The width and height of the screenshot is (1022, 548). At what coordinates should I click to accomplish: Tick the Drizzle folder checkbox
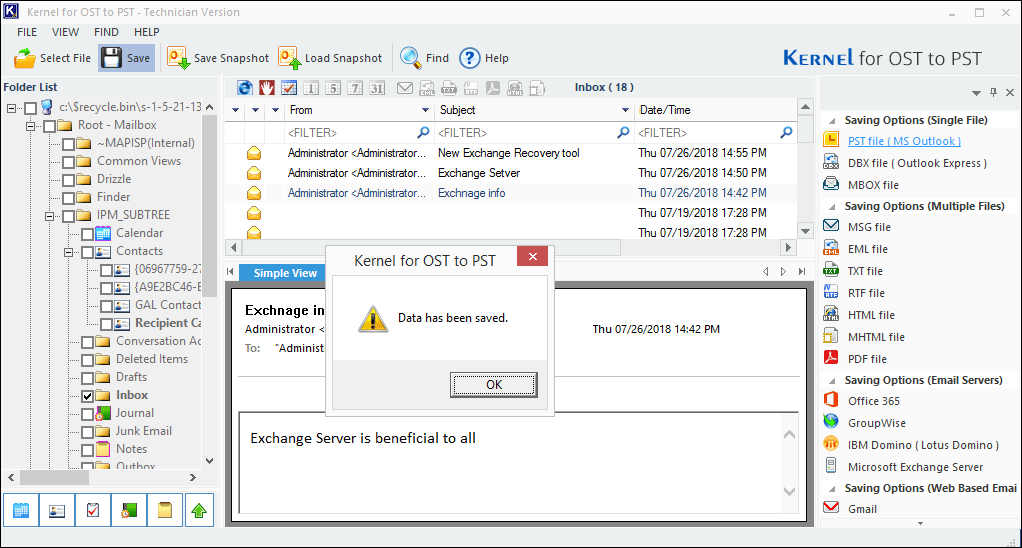[x=68, y=180]
